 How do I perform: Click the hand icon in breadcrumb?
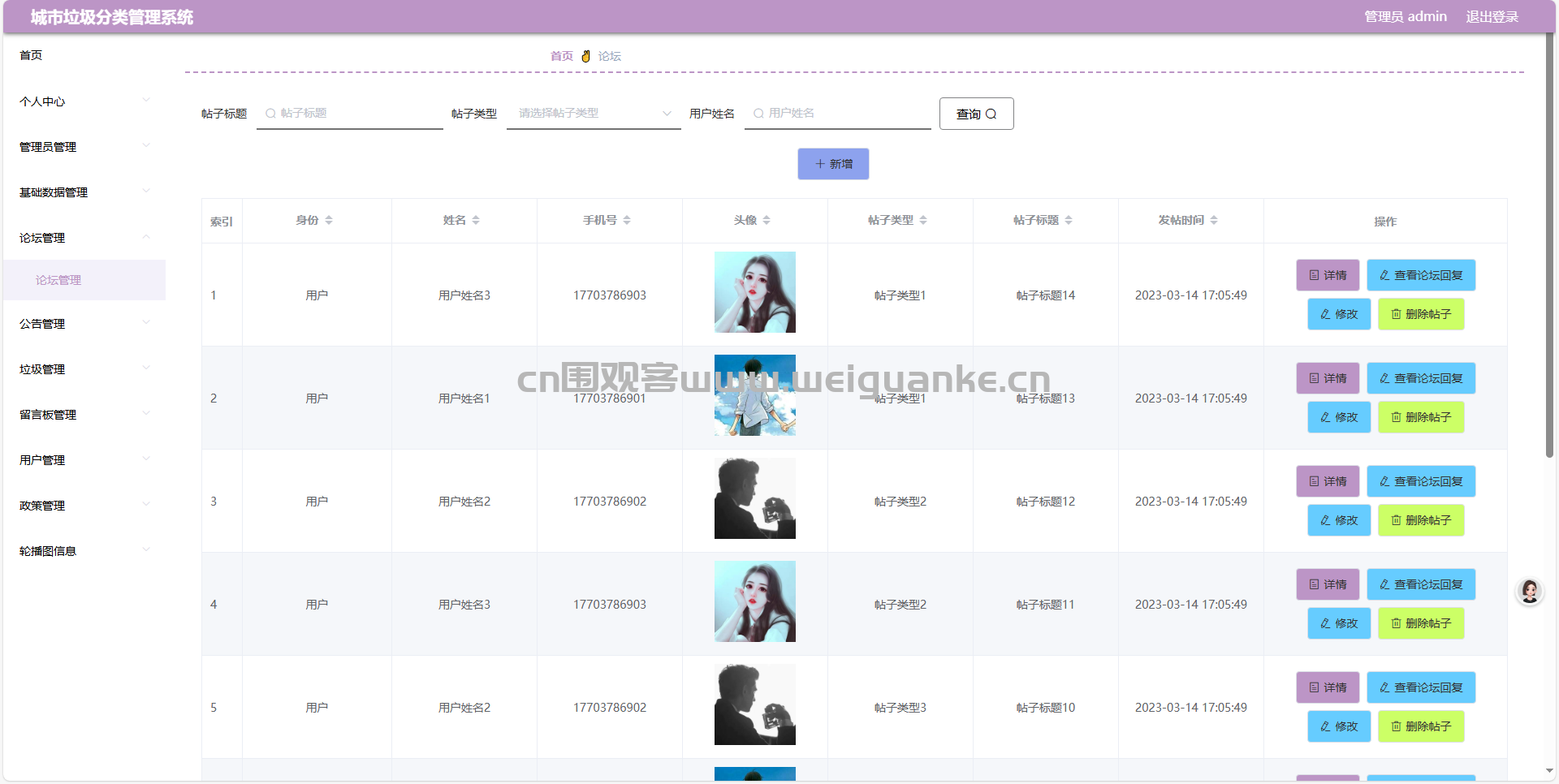[585, 56]
